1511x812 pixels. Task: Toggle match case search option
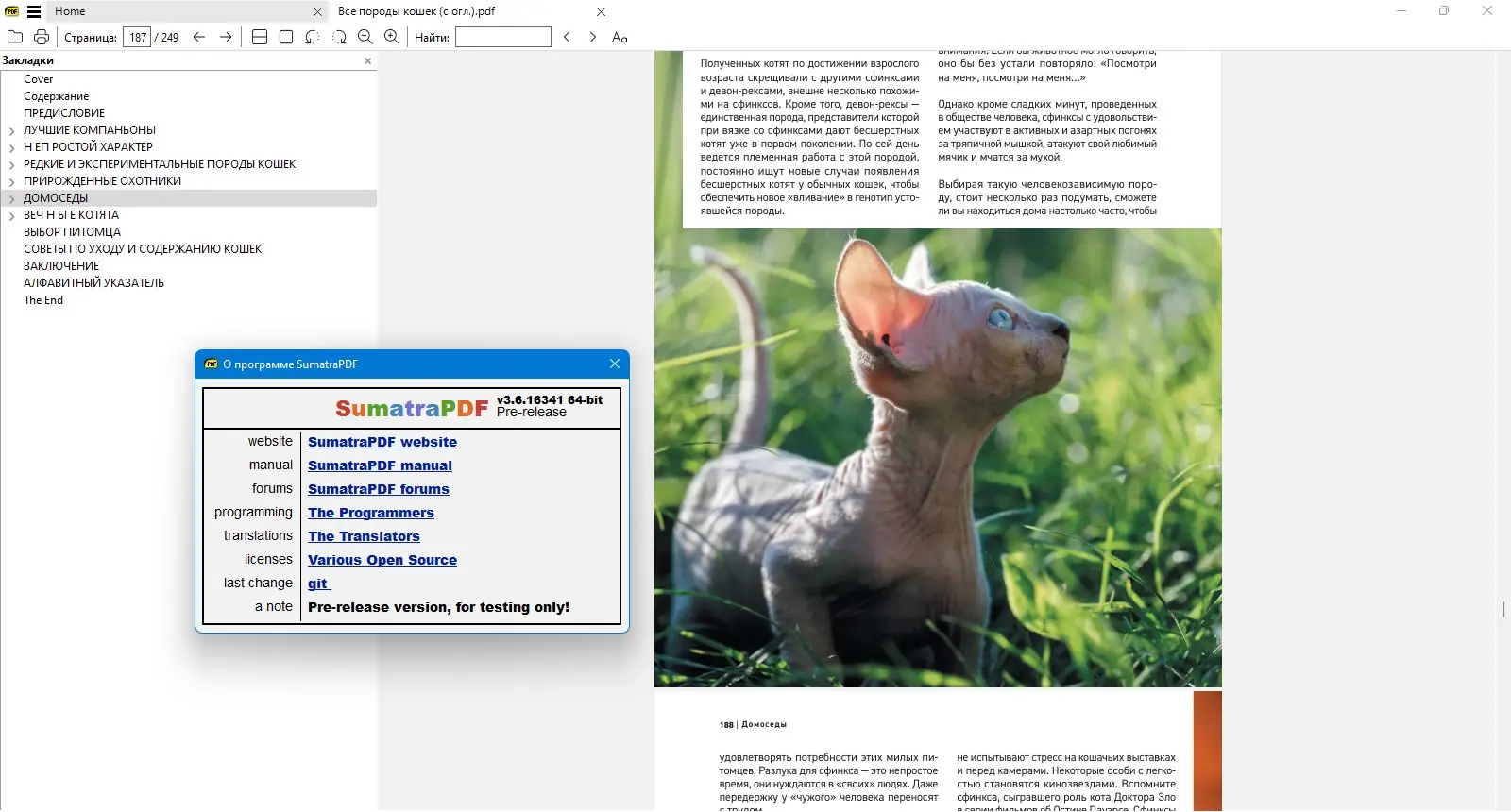coord(620,37)
